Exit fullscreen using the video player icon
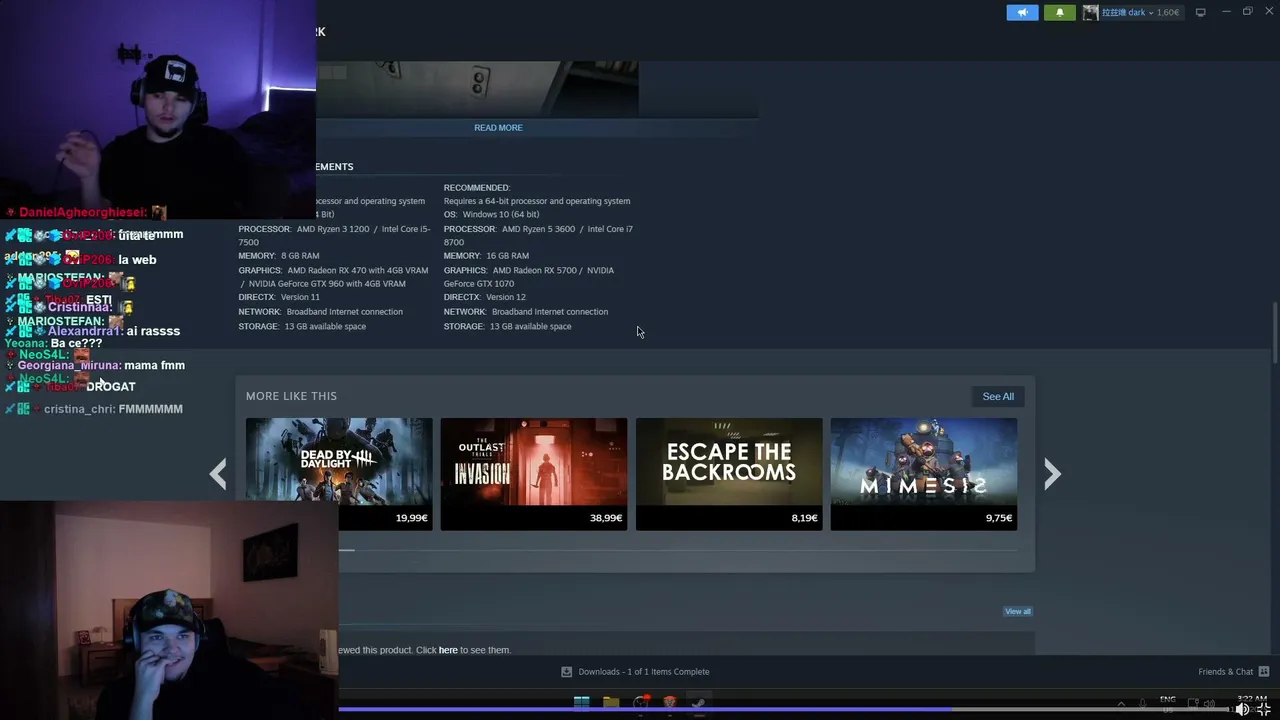Screen dimensions: 1280x720 1265,709
